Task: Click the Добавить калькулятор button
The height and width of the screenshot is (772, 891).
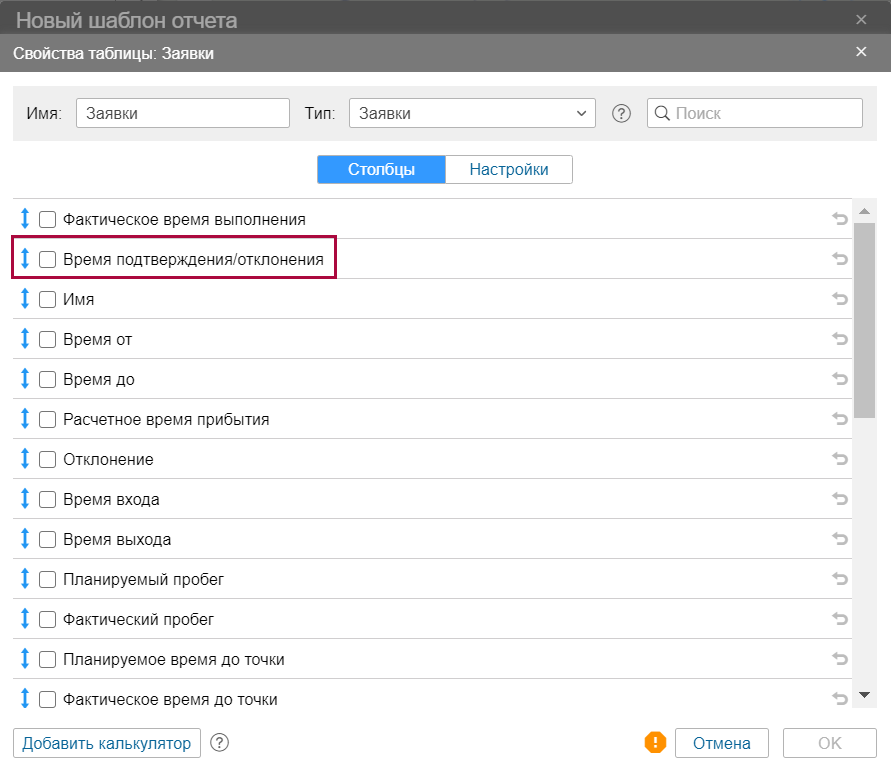Action: 106,743
